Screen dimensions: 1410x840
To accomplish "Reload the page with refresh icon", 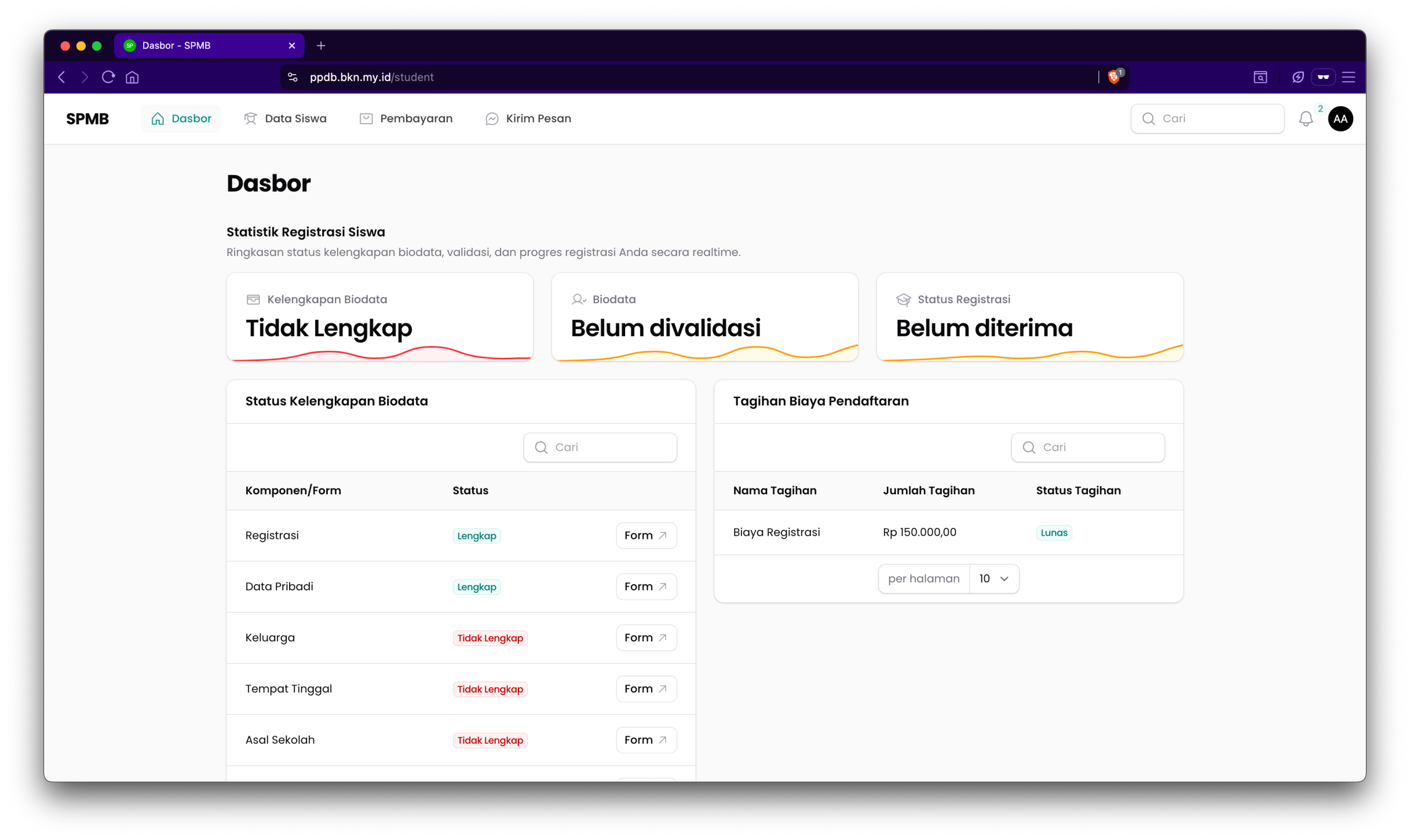I will click(108, 77).
